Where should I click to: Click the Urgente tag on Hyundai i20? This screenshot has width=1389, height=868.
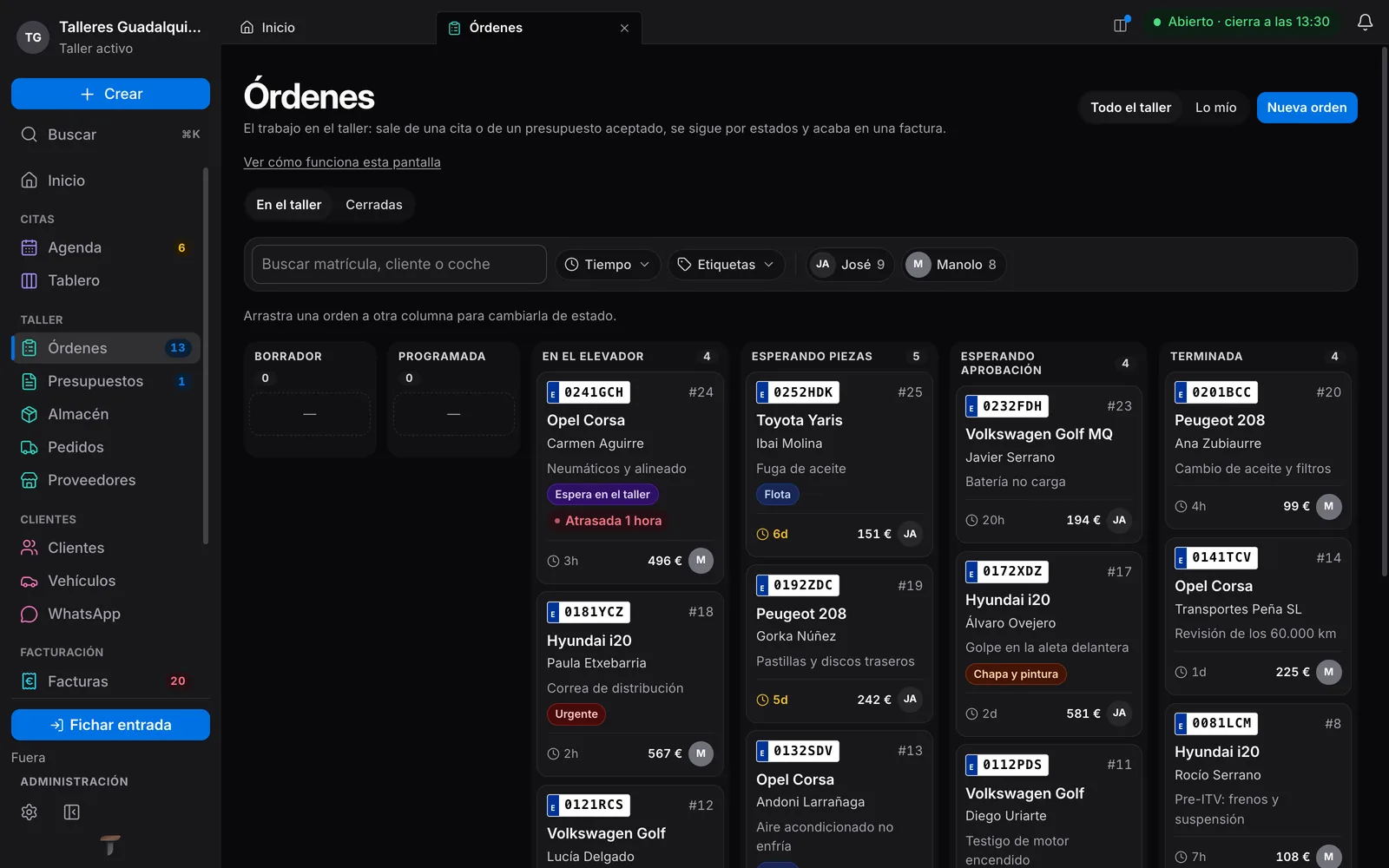pyautogui.click(x=576, y=714)
